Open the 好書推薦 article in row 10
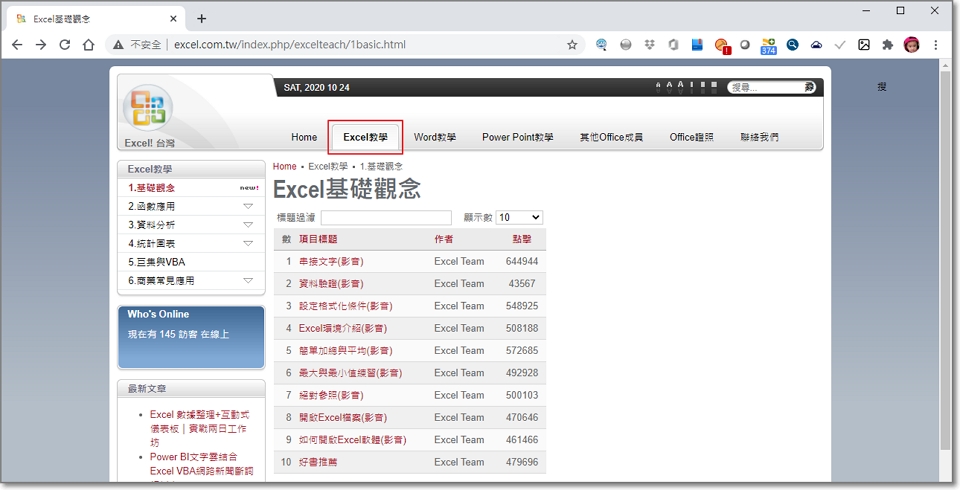 (x=318, y=462)
